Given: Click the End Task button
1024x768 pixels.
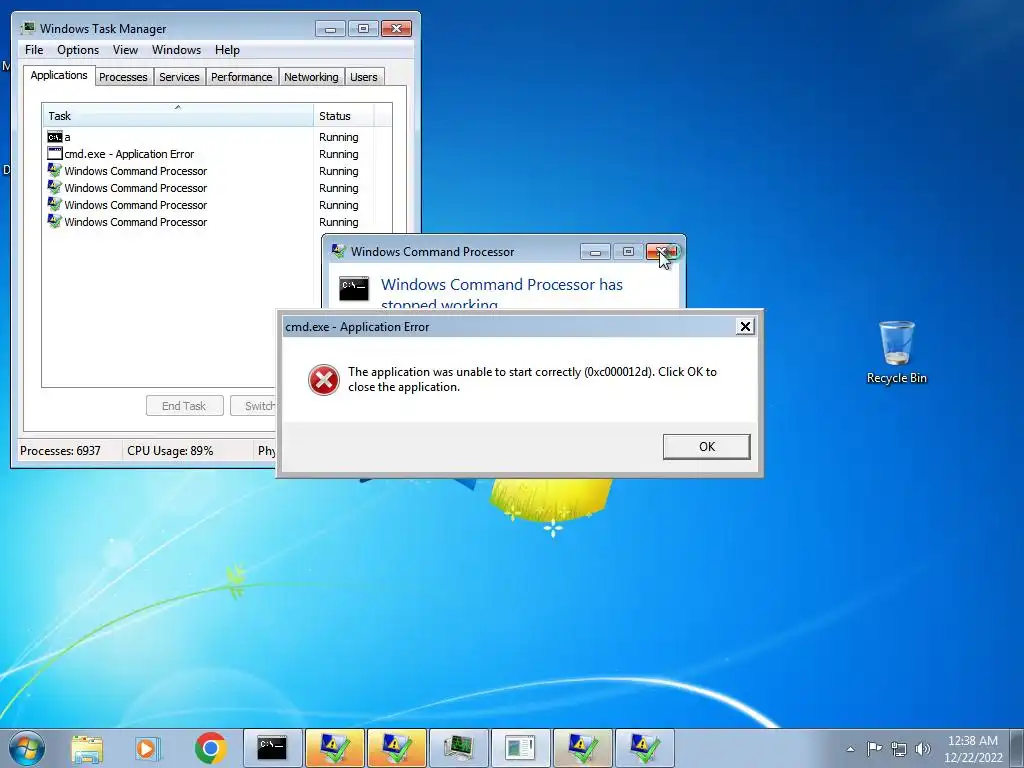Looking at the screenshot, I should pyautogui.click(x=184, y=406).
